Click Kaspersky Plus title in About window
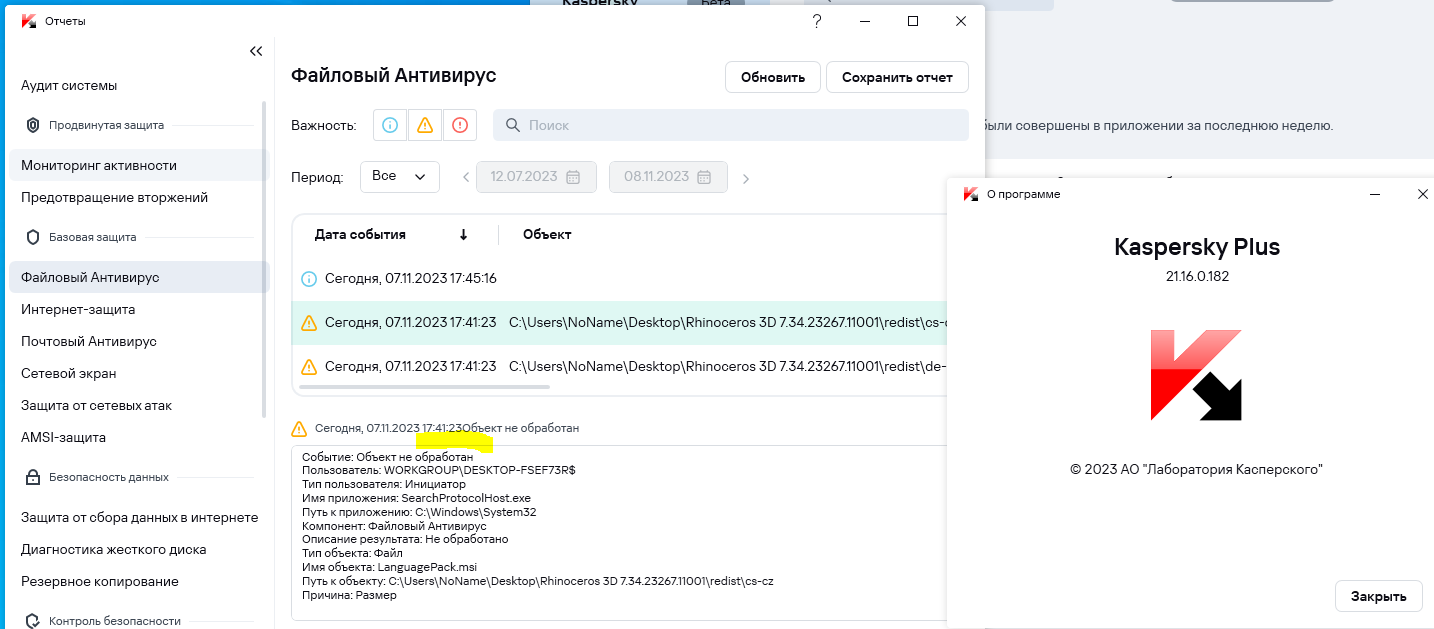Screen dimensions: 1434x629 1197,247
